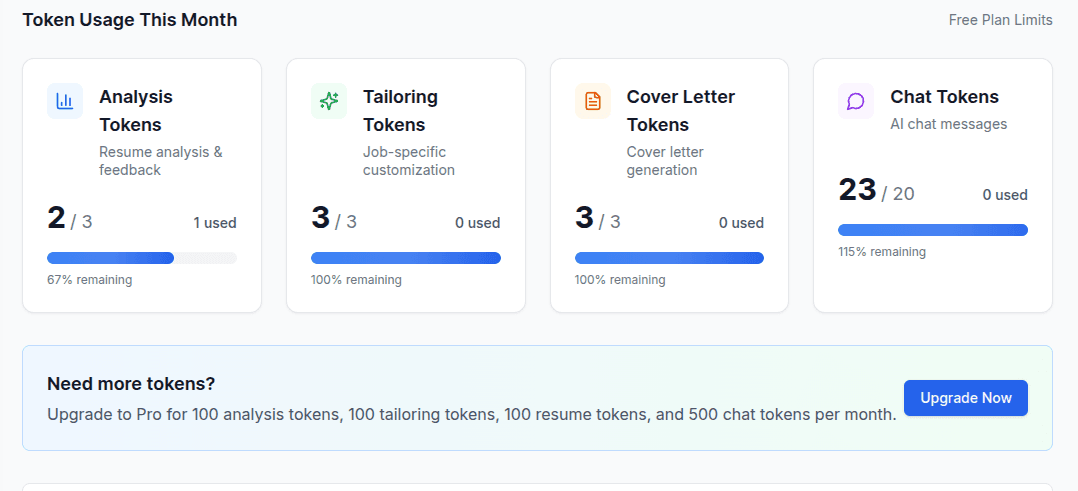Click the Upgrade Now button

(x=966, y=398)
